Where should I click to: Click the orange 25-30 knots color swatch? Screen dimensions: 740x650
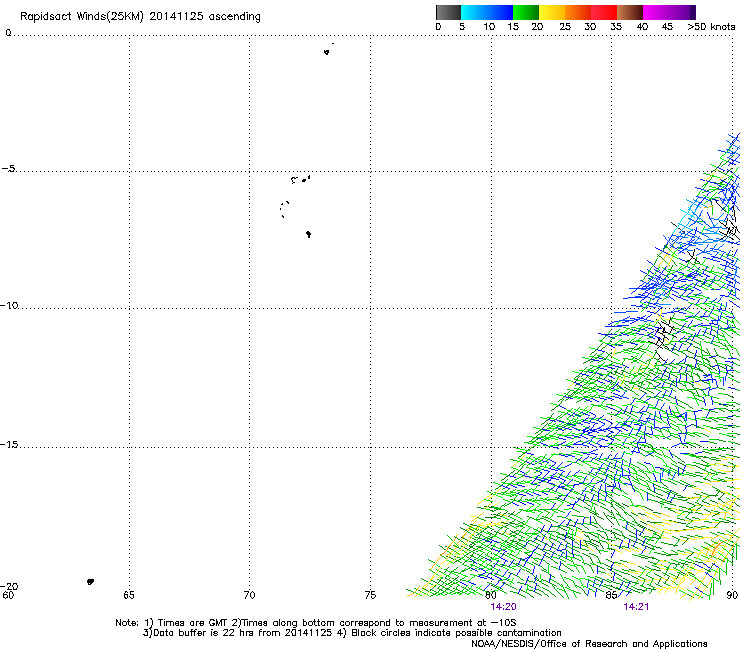578,12
